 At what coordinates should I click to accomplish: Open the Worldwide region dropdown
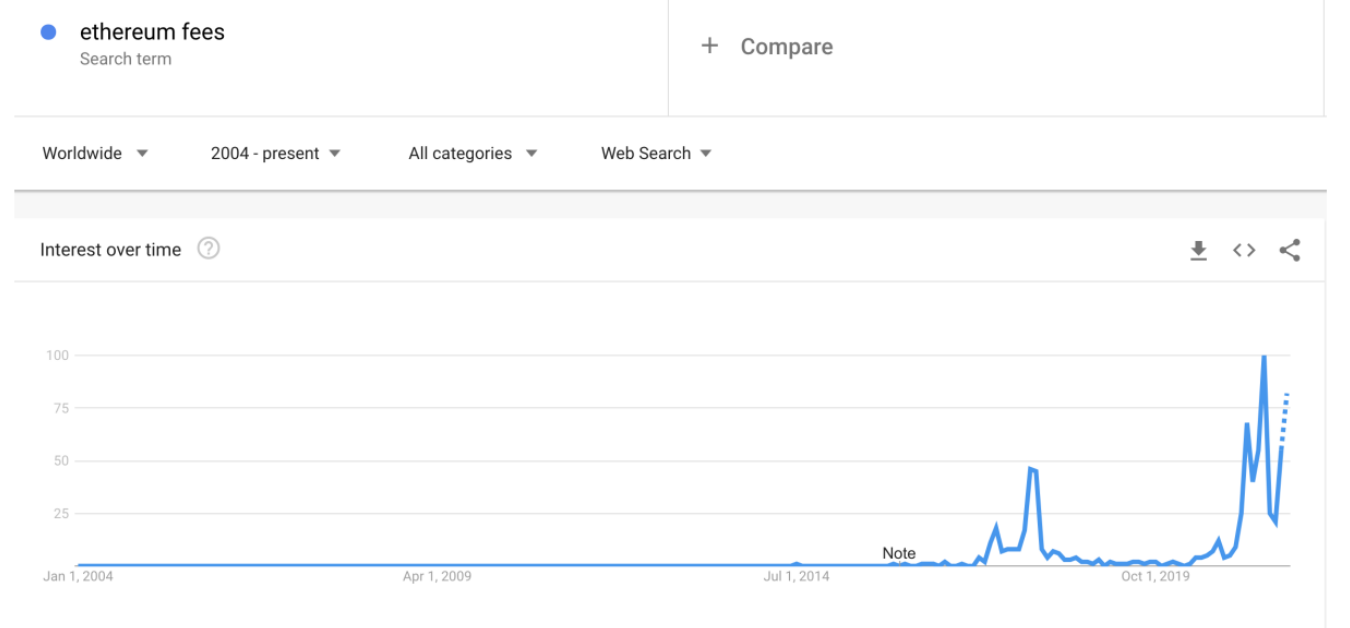[x=95, y=153]
